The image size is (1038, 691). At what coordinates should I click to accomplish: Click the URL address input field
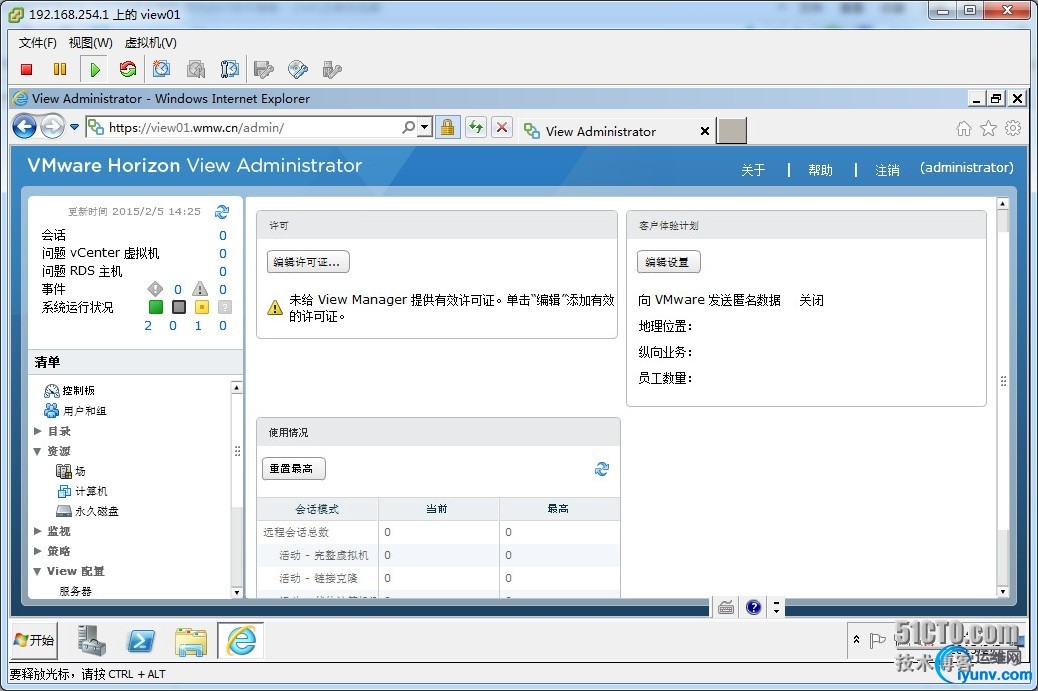click(x=252, y=127)
